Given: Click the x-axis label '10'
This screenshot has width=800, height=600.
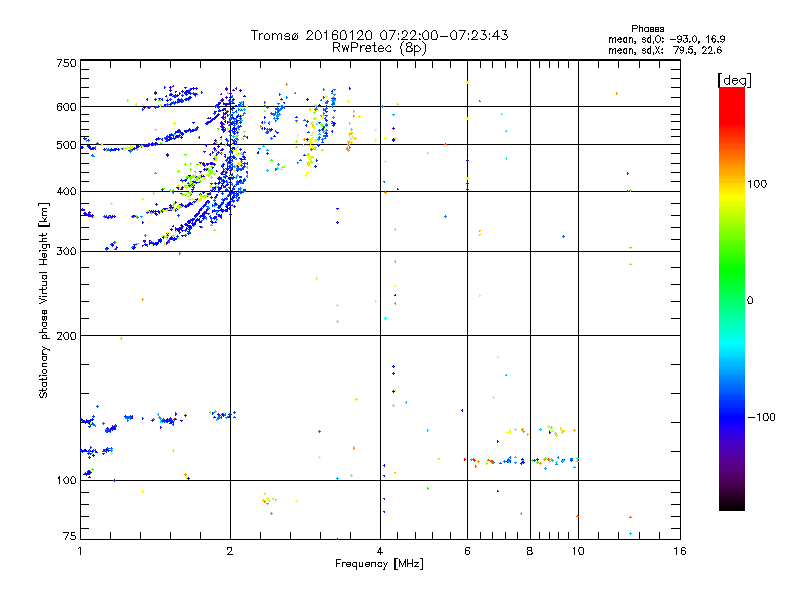Looking at the screenshot, I should 578,551.
